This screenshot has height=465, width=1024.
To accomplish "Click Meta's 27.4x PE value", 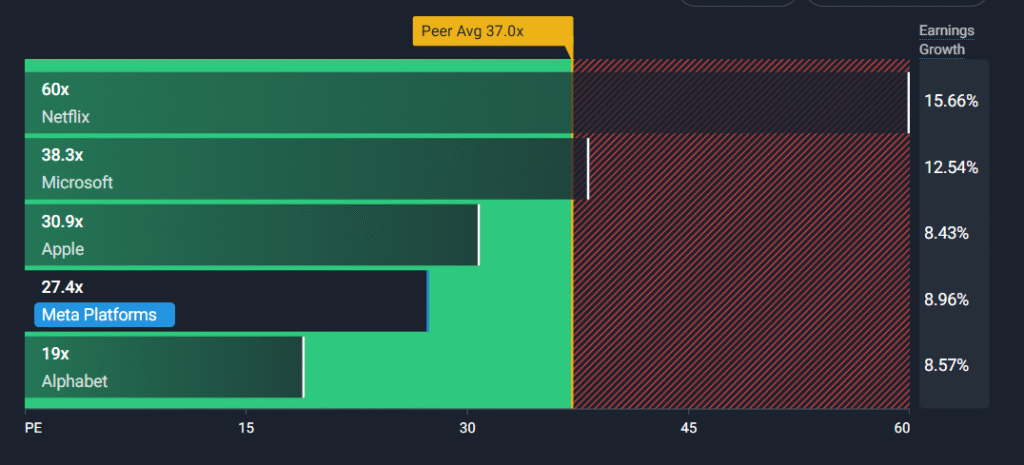I will pyautogui.click(x=62, y=288).
